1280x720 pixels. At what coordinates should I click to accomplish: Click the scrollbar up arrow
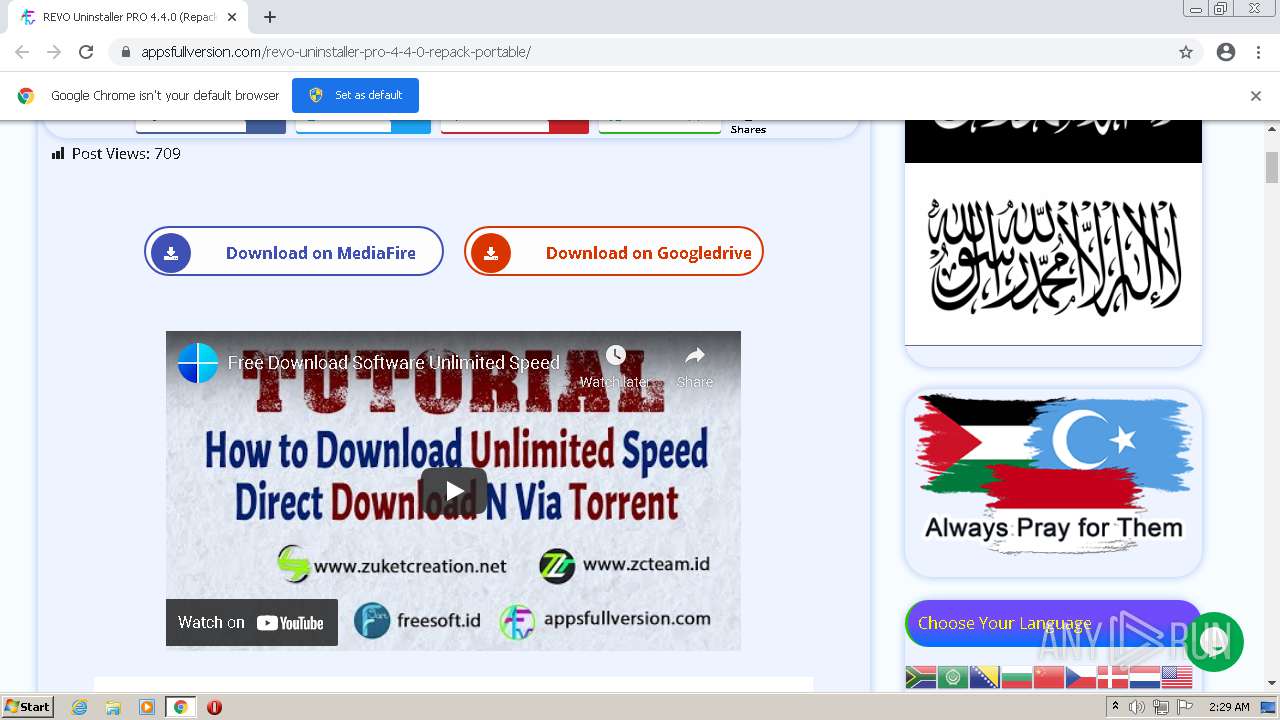point(1272,127)
